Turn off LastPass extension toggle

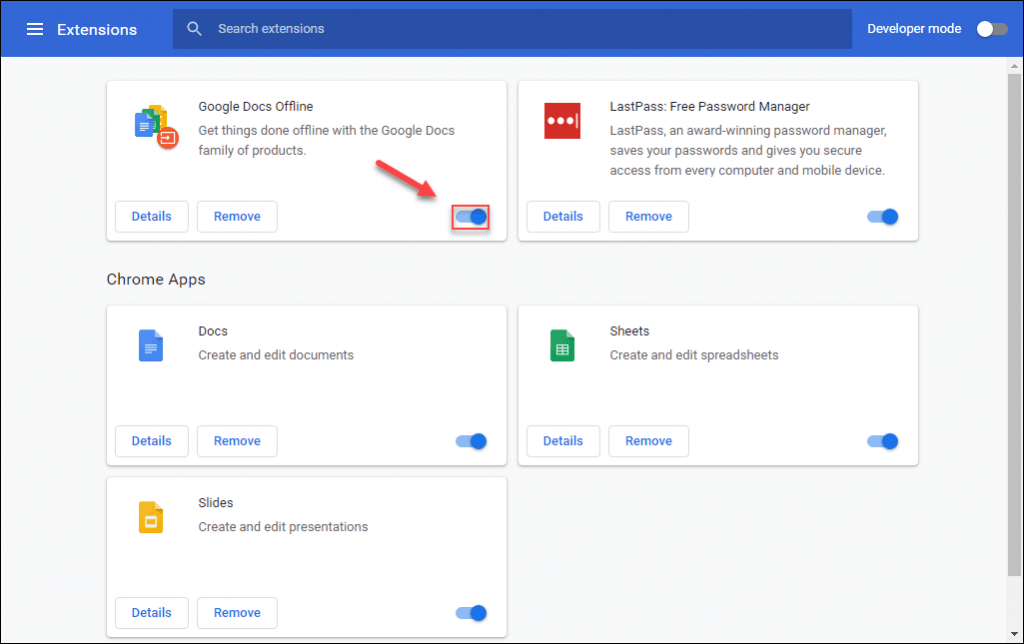[882, 216]
